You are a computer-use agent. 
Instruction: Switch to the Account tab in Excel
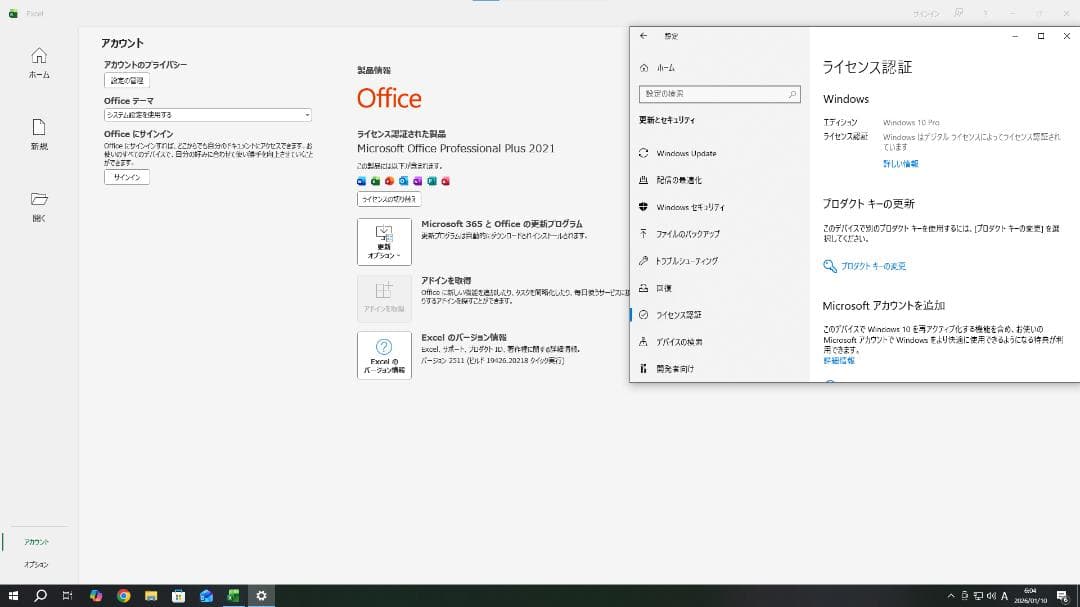pyautogui.click(x=36, y=540)
